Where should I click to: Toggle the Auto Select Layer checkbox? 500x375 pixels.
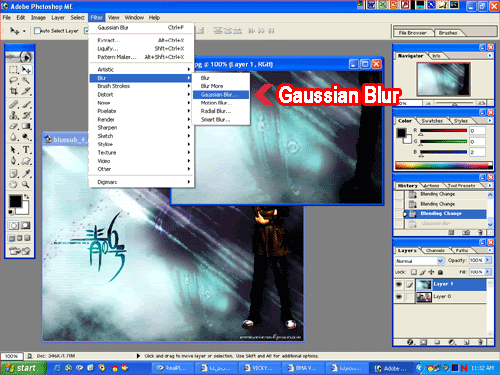(37, 31)
